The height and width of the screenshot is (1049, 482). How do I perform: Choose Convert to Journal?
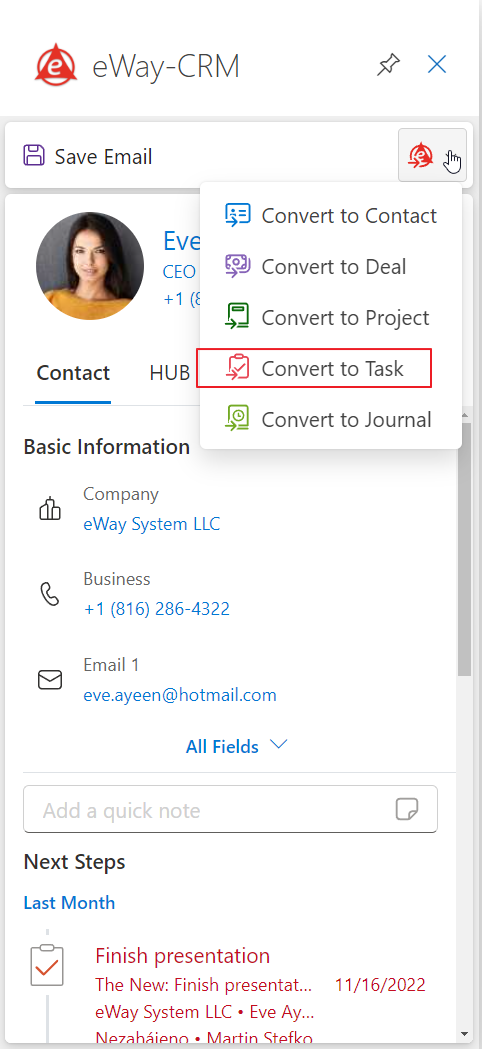[331, 419]
